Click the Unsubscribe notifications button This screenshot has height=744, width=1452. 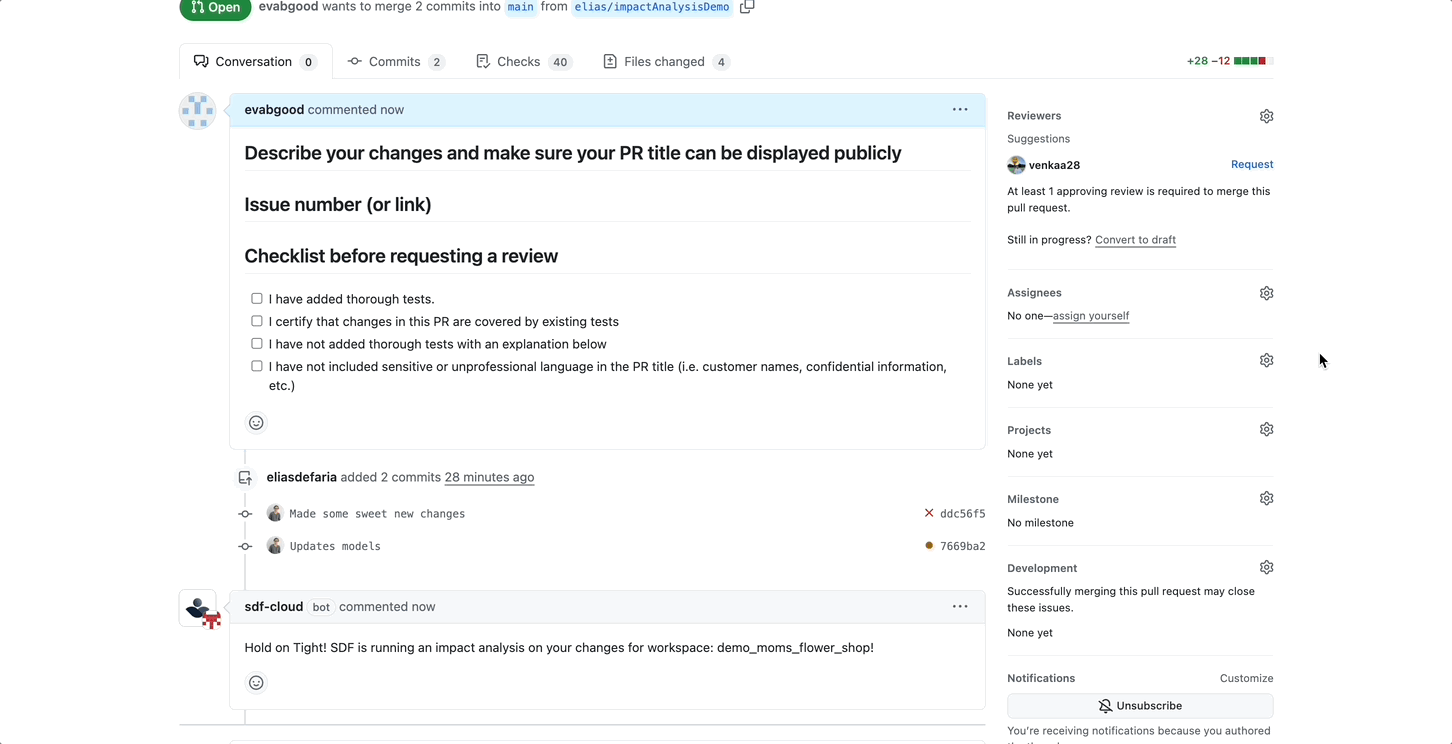(1140, 706)
